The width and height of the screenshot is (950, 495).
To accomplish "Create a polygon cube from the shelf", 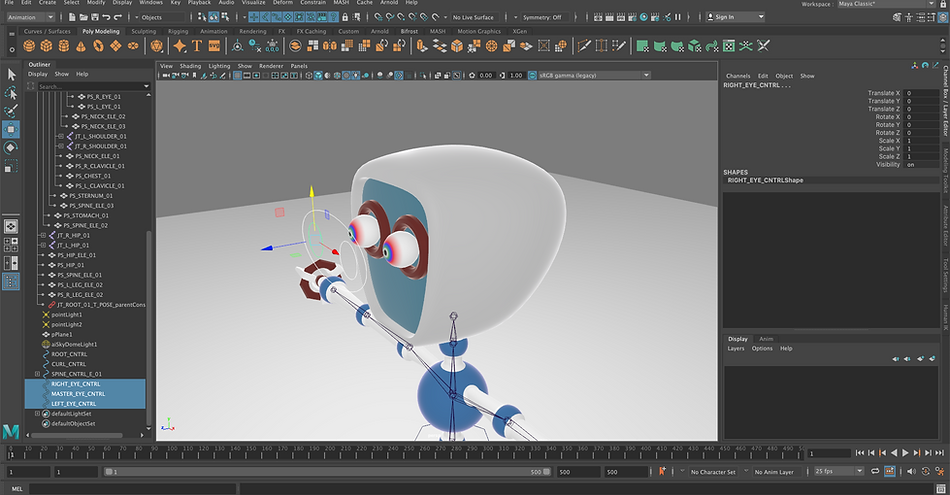I will (46, 46).
